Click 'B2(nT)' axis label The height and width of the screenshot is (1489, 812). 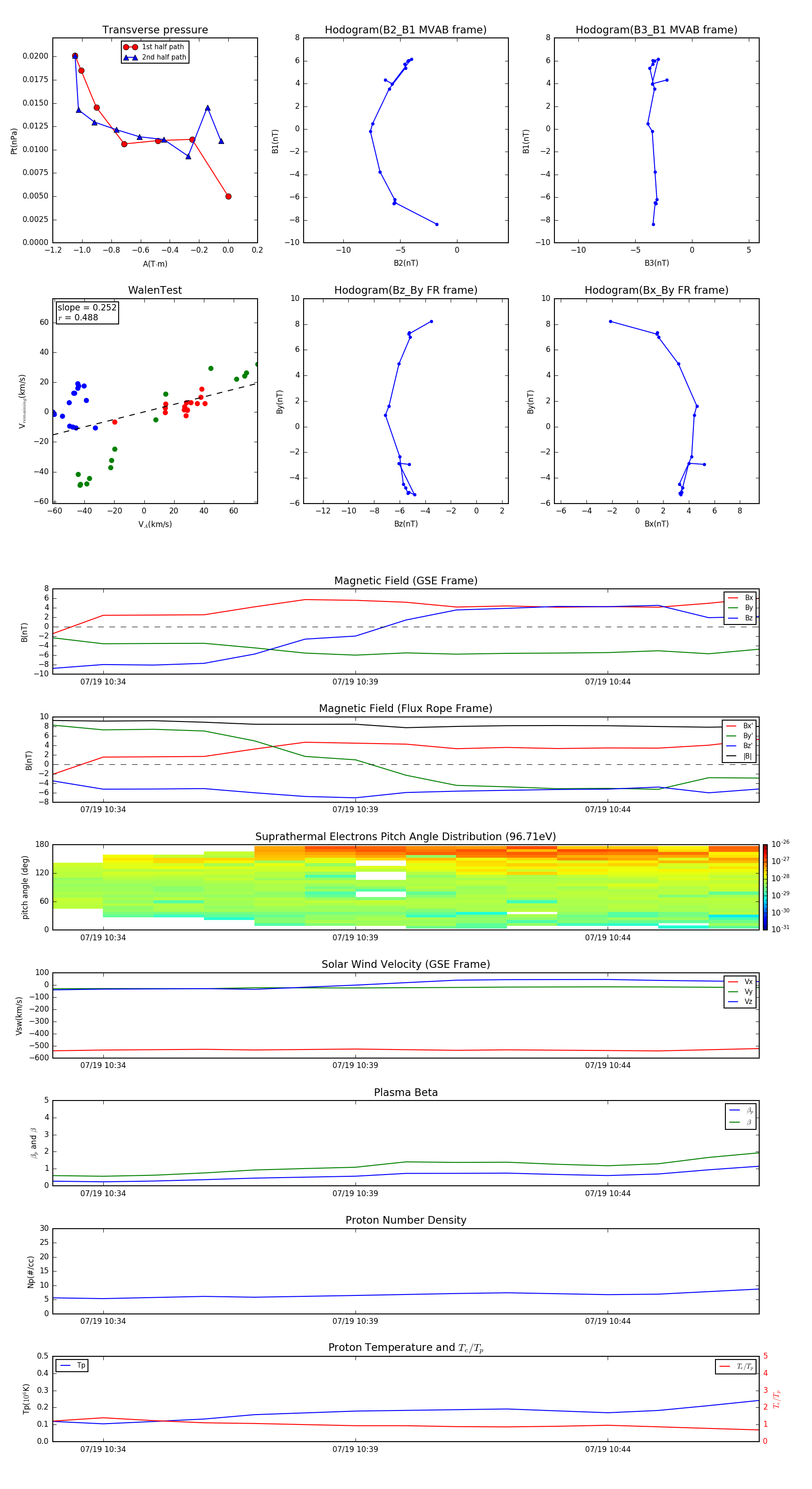[x=406, y=263]
